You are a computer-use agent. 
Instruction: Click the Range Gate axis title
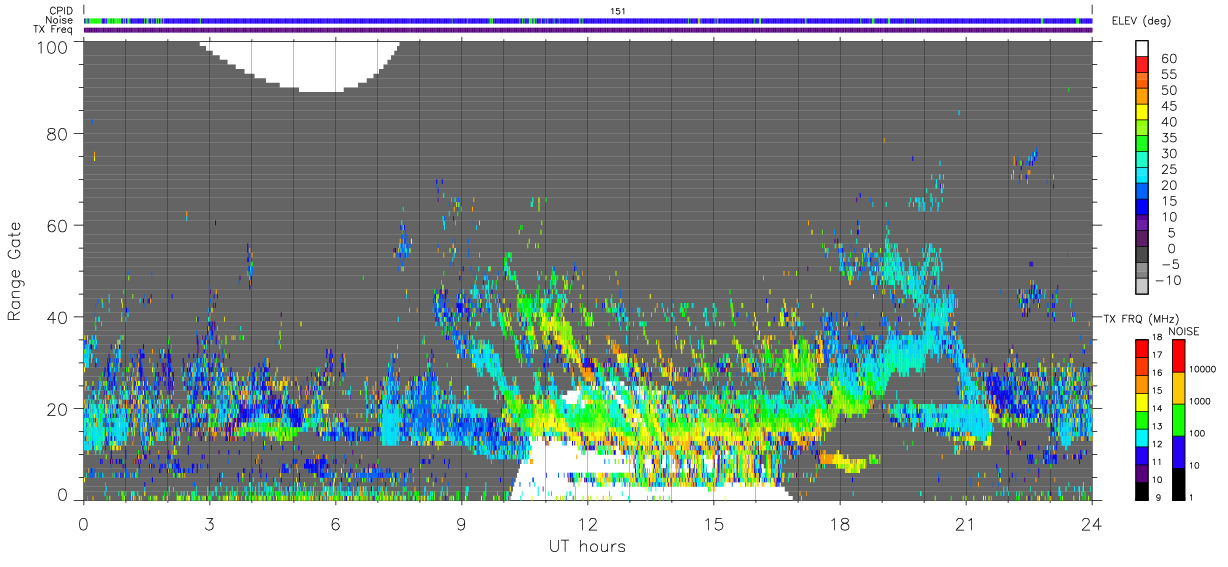15,270
